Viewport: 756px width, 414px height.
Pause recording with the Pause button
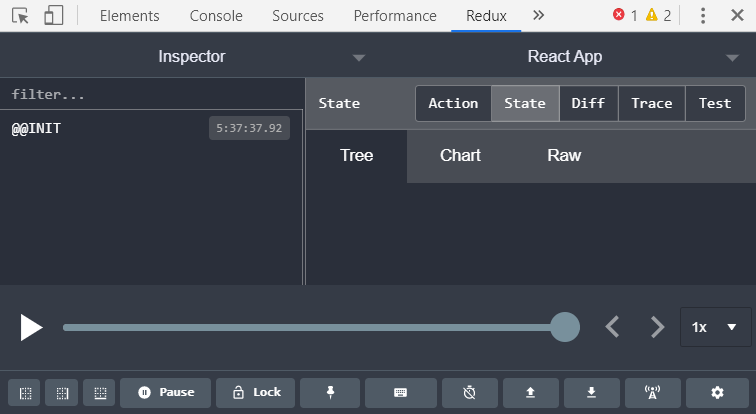pyautogui.click(x=165, y=393)
